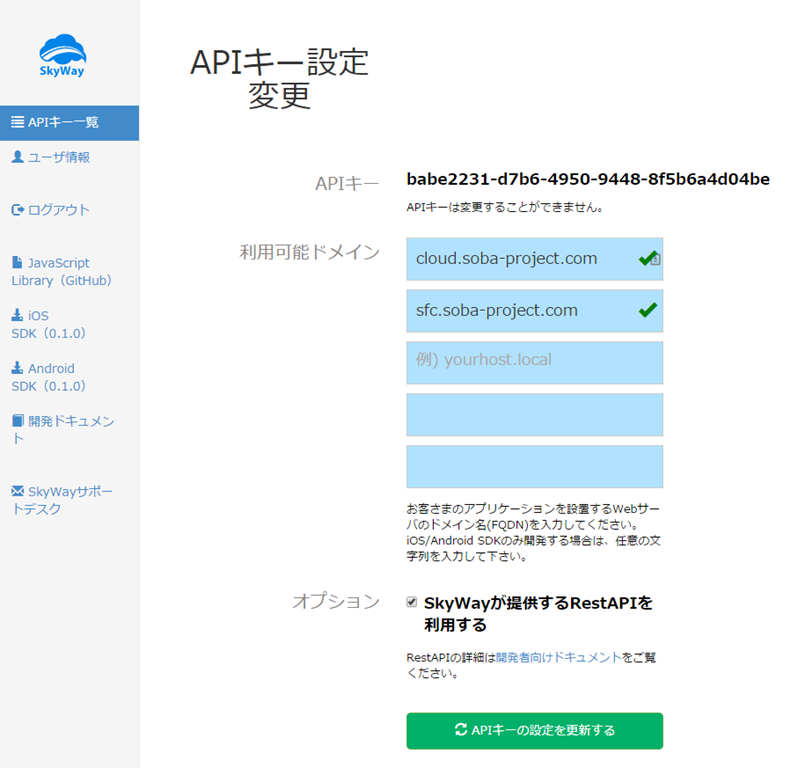Click the logout arrow icon
The height and width of the screenshot is (768, 805).
tap(18, 209)
